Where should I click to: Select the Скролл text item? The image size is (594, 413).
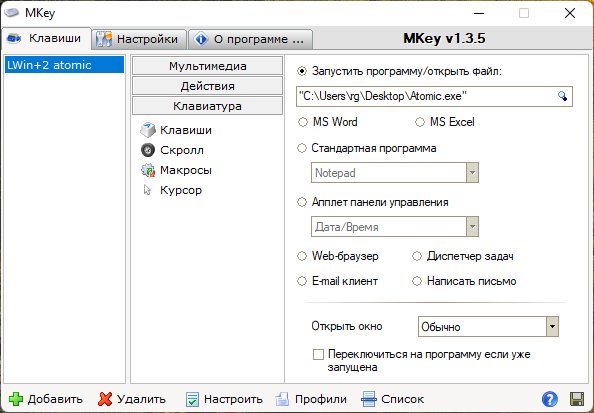click(x=182, y=150)
